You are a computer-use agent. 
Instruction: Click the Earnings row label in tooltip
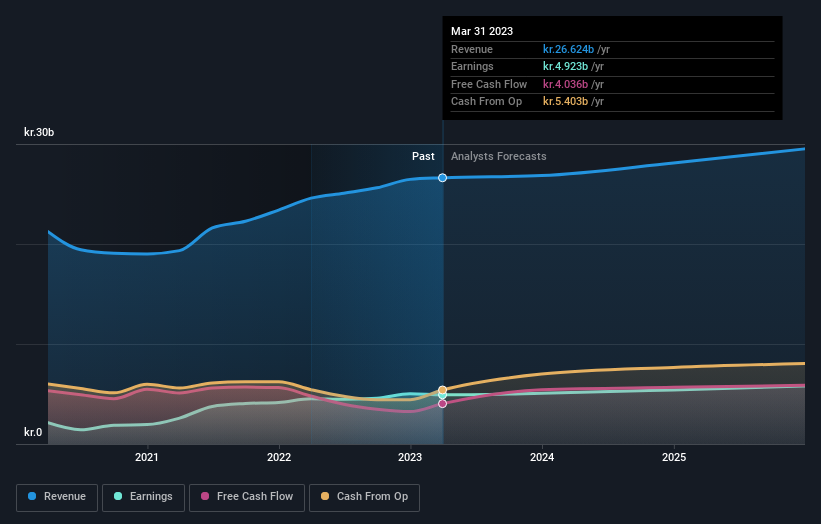pyautogui.click(x=472, y=66)
